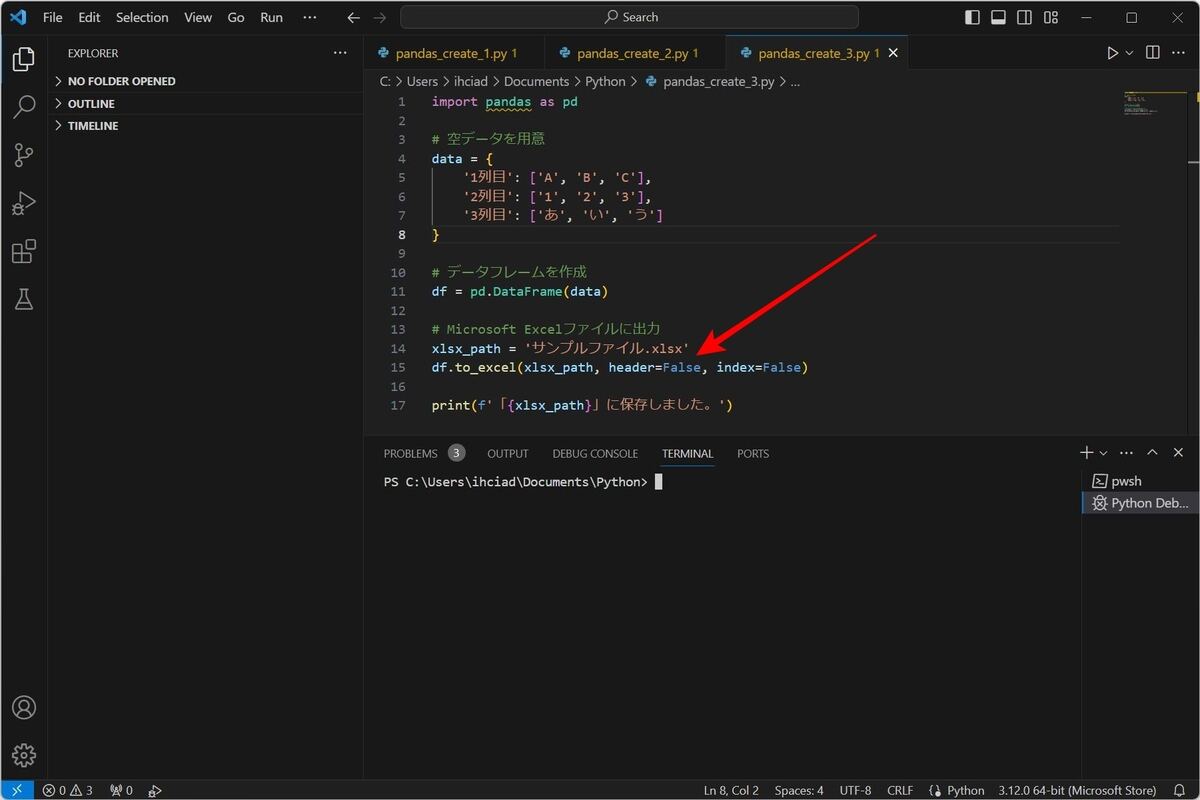This screenshot has height=800, width=1200.
Task: Open the run button dropdown arrow
Action: pos(1130,53)
